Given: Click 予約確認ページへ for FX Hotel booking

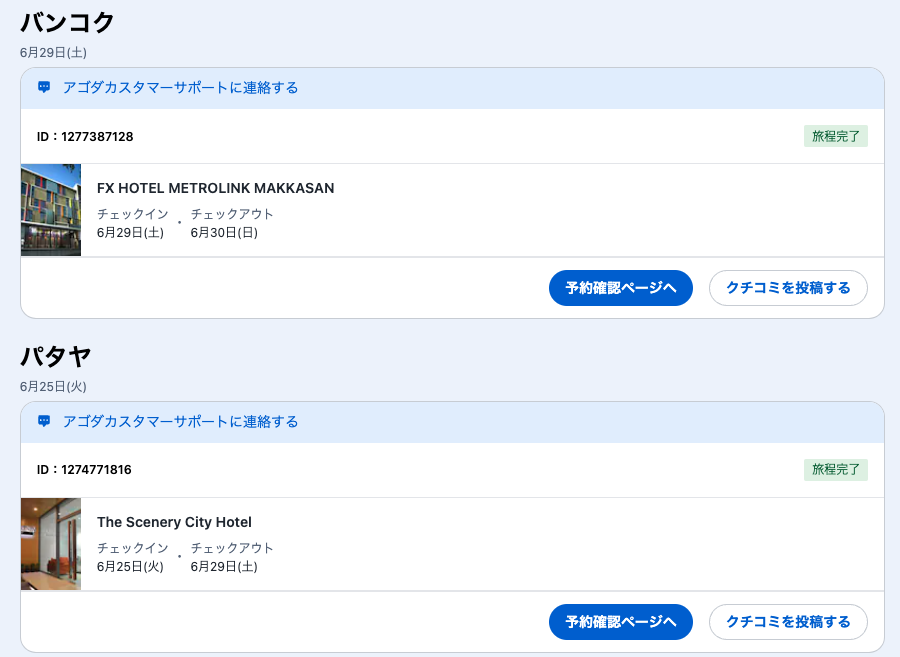Looking at the screenshot, I should click(x=620, y=288).
